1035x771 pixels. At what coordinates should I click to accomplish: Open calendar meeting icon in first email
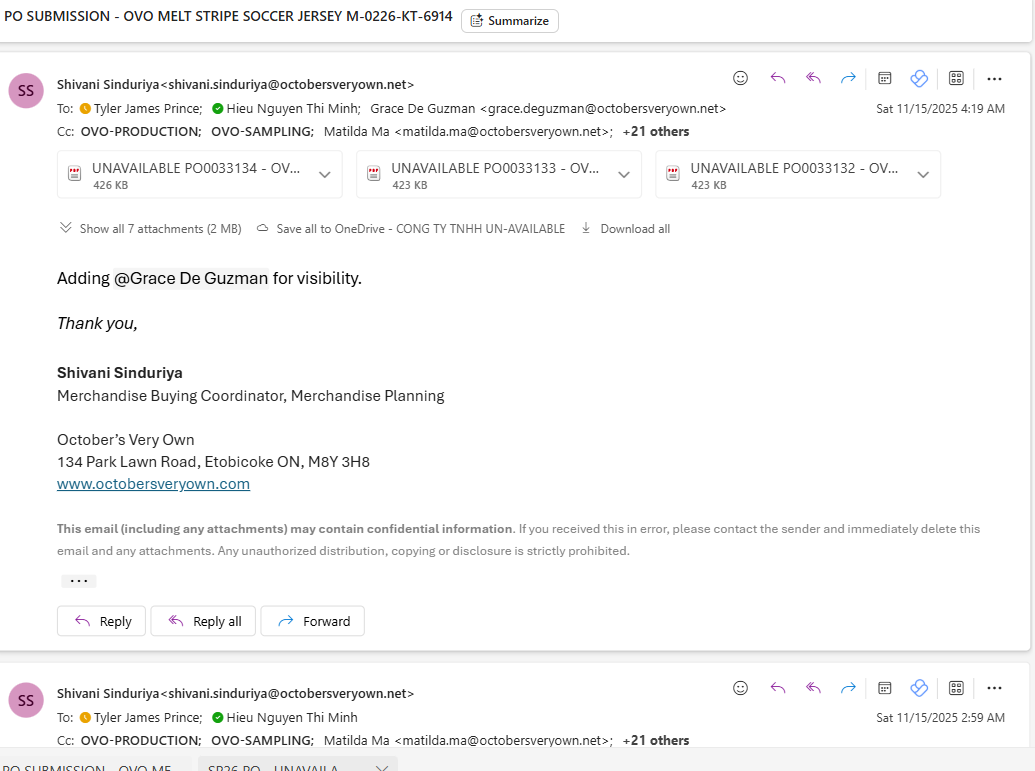(x=885, y=78)
